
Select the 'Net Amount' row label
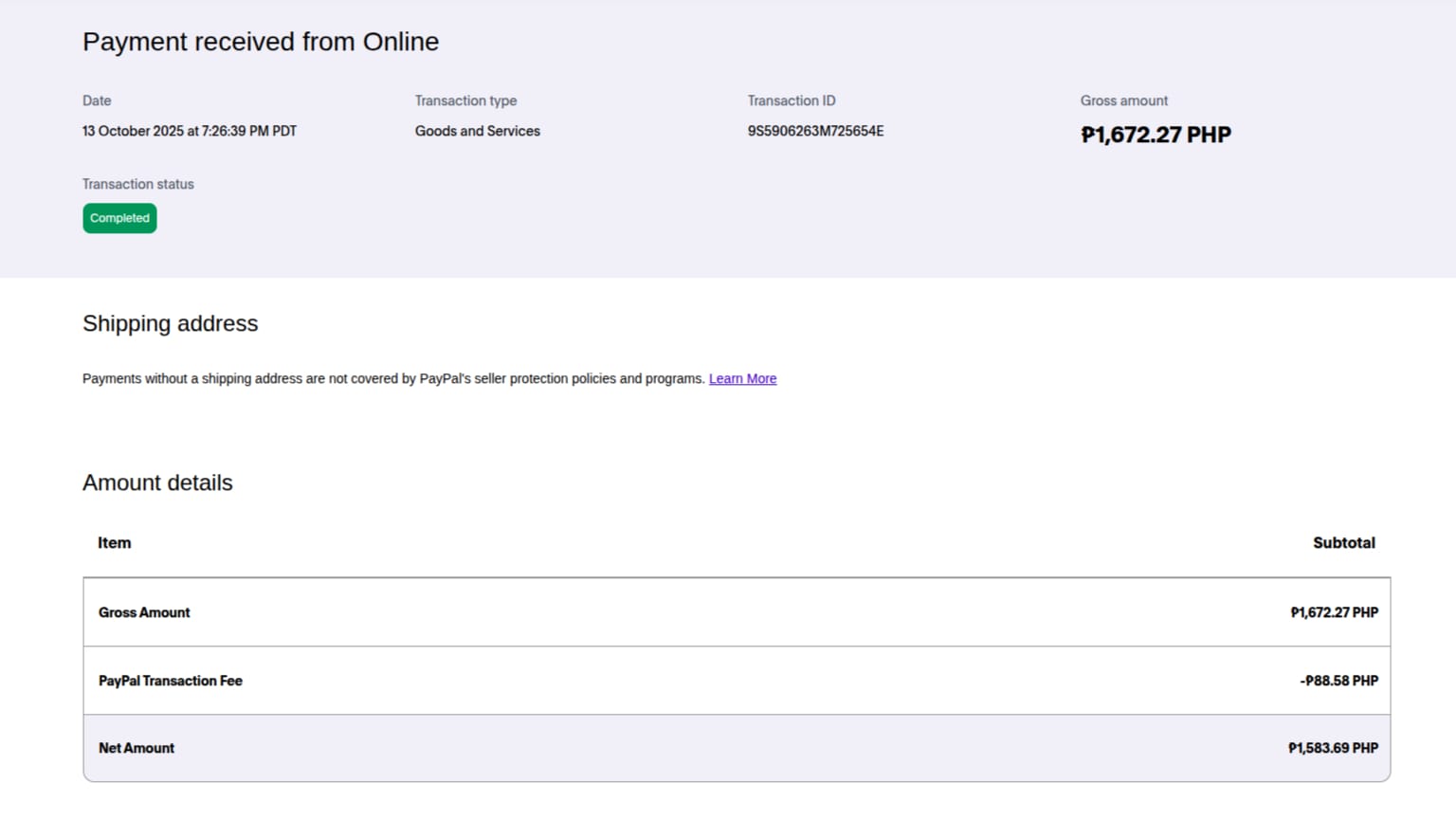click(x=136, y=748)
